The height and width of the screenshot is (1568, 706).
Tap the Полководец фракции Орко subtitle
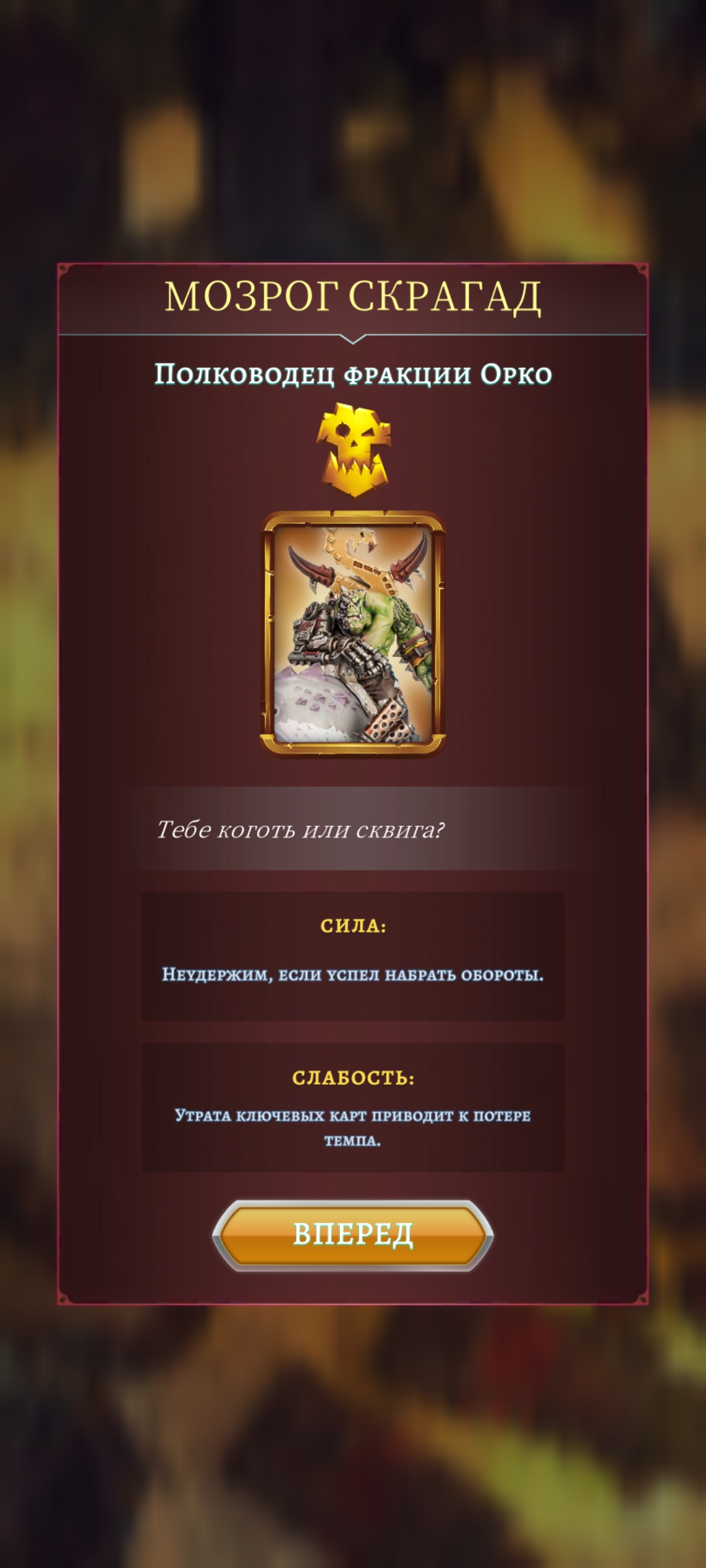point(353,374)
